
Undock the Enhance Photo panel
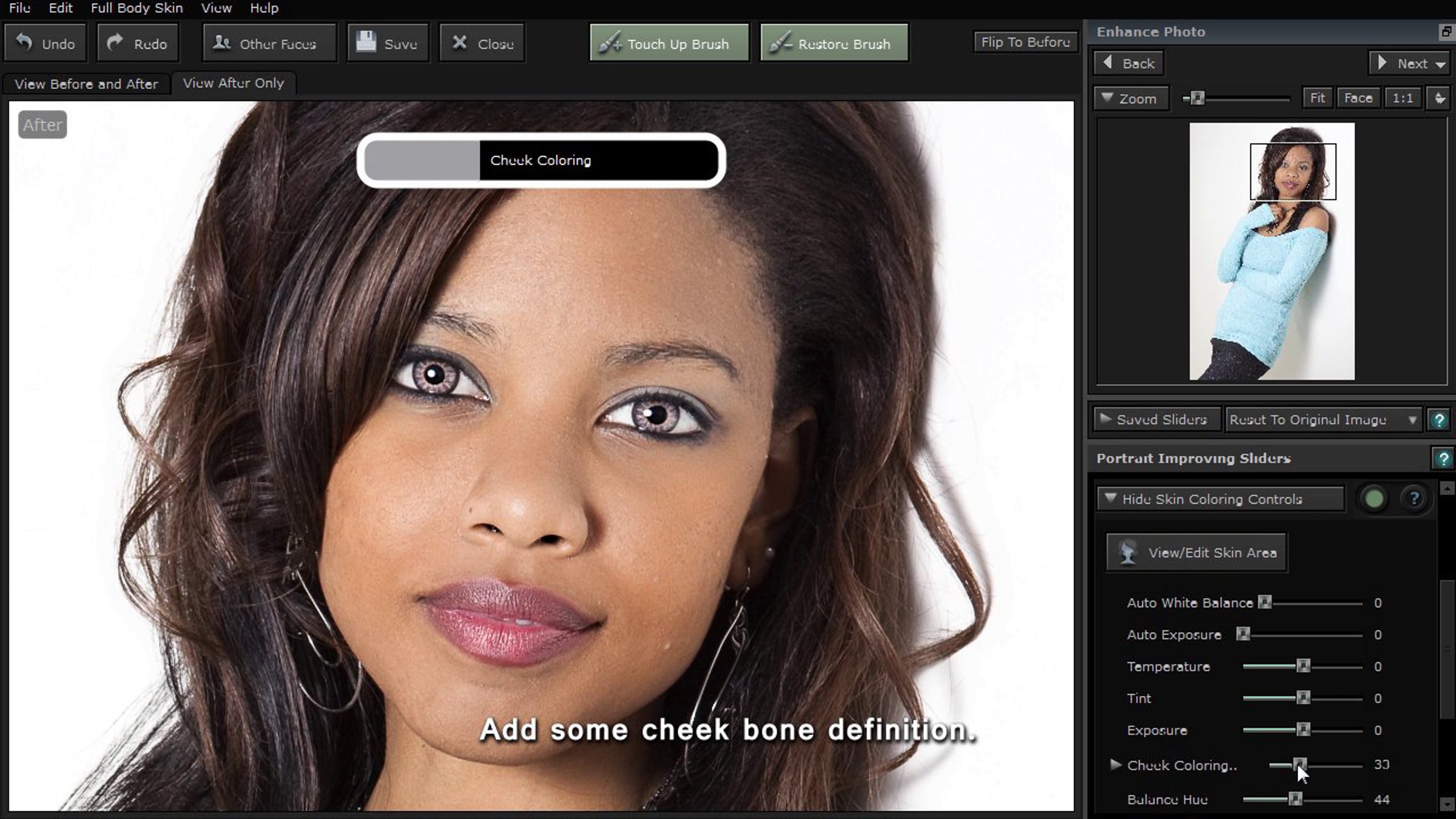[1446, 32]
